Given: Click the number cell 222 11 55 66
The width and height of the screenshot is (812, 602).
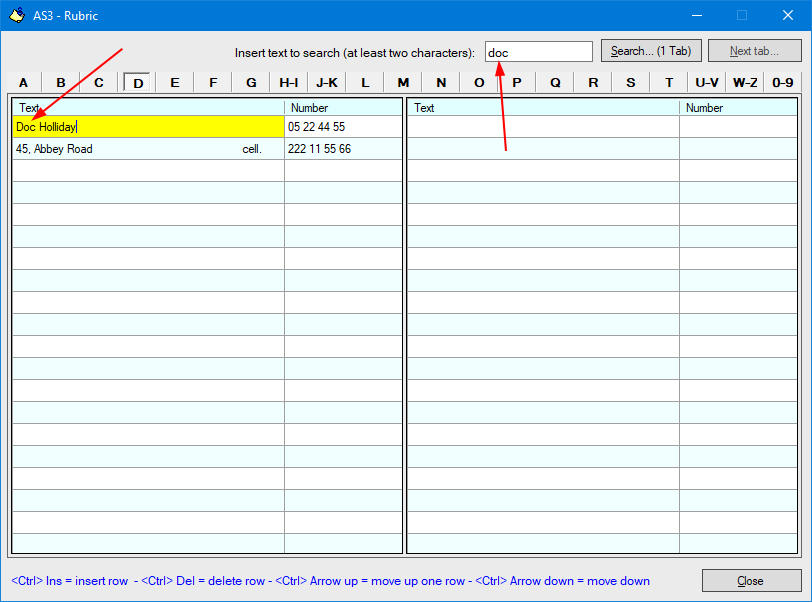Looking at the screenshot, I should 342,149.
